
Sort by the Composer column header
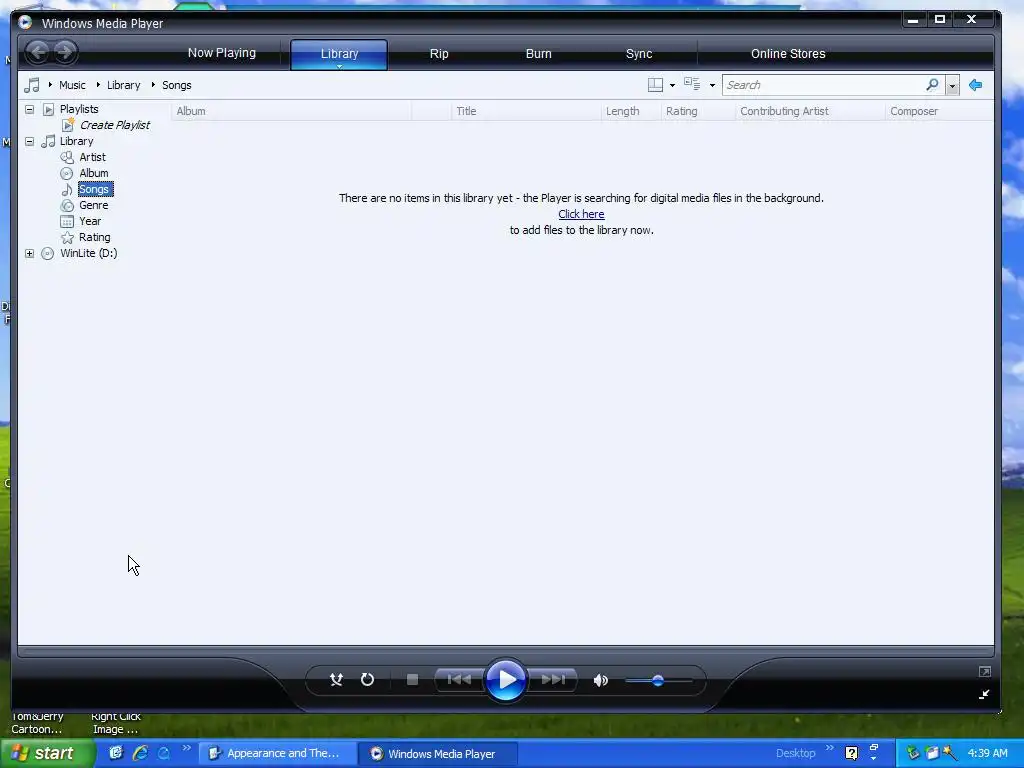pyautogui.click(x=939, y=111)
